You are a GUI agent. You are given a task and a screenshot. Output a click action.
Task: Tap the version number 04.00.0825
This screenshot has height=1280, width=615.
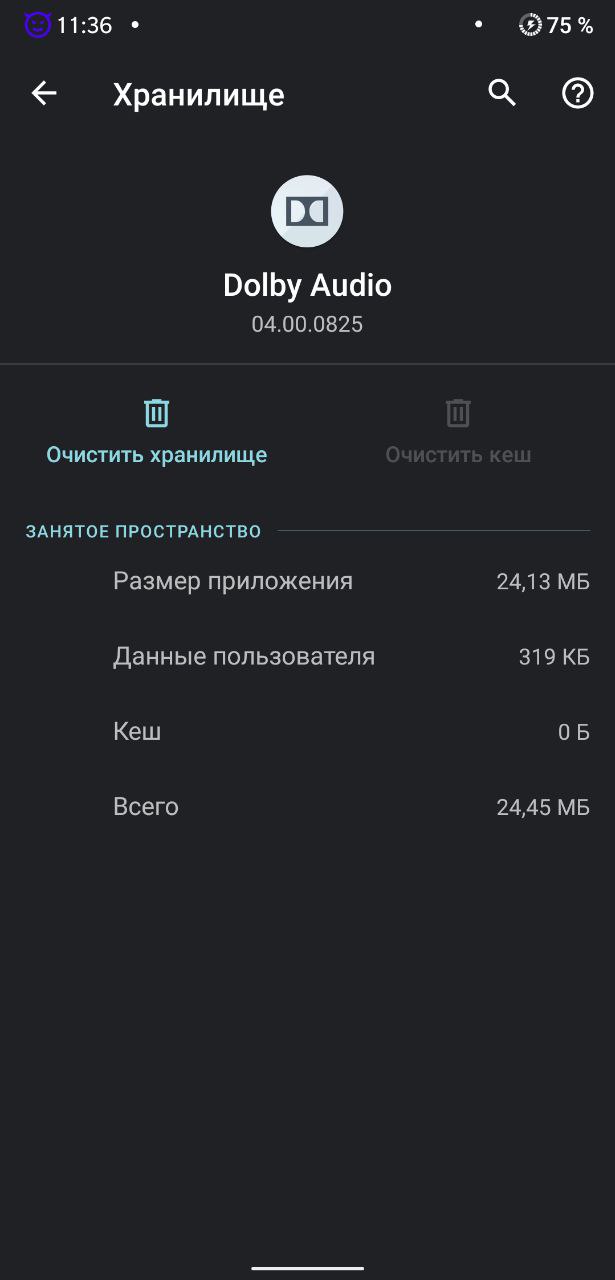point(307,324)
